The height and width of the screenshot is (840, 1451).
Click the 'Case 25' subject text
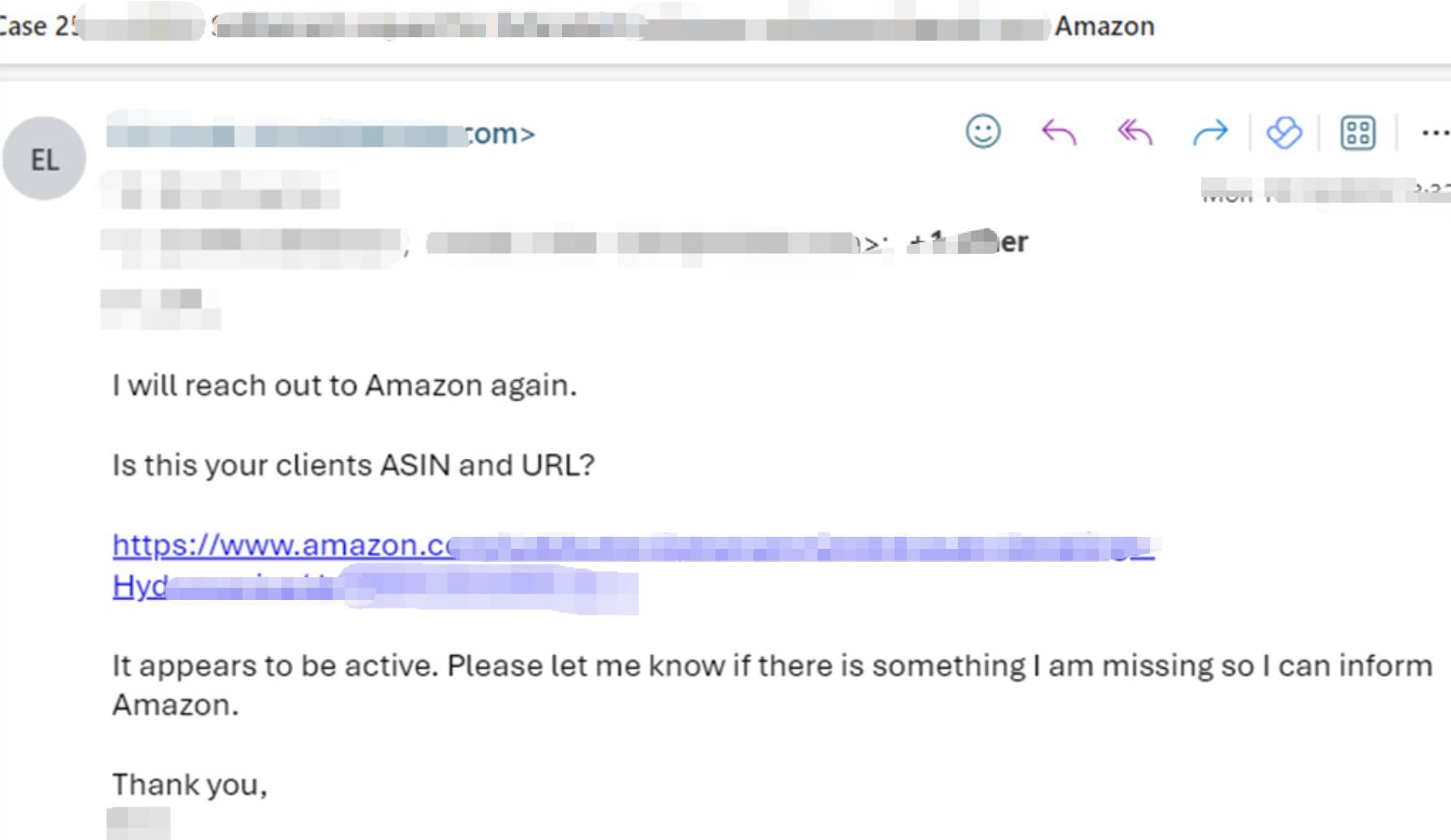tap(36, 27)
